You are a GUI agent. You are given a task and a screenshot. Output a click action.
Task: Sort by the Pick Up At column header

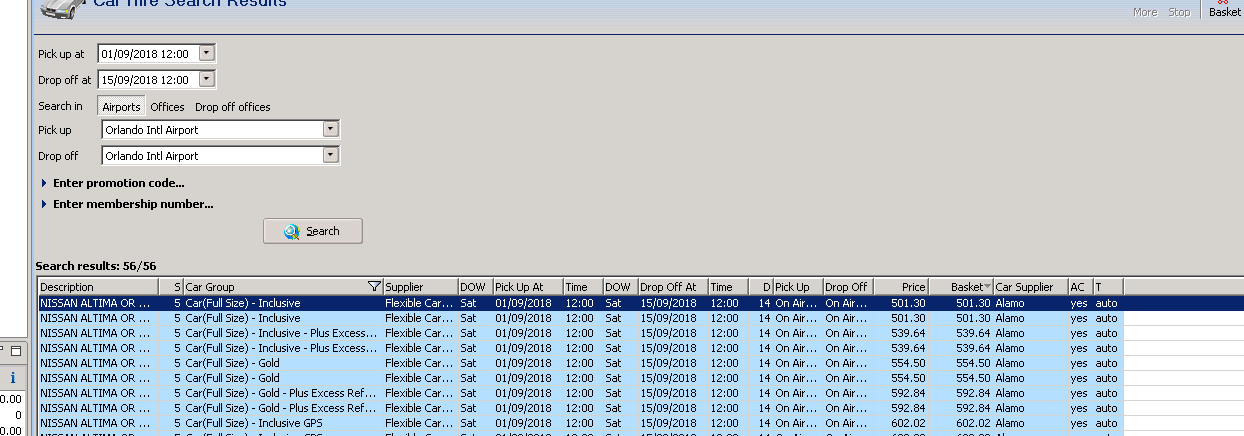coord(527,287)
